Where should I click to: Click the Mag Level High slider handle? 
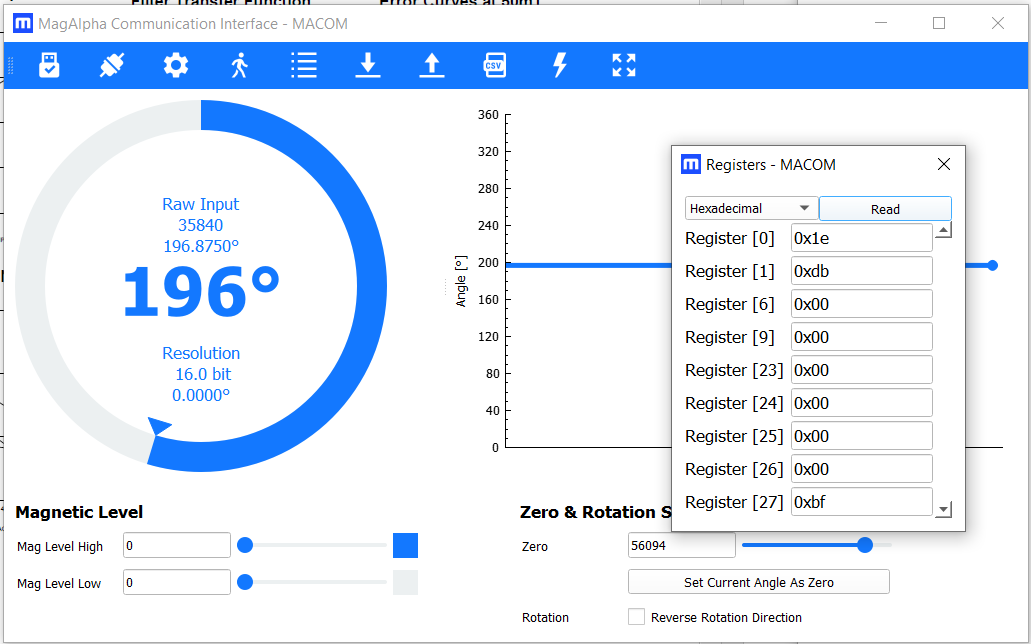245,546
